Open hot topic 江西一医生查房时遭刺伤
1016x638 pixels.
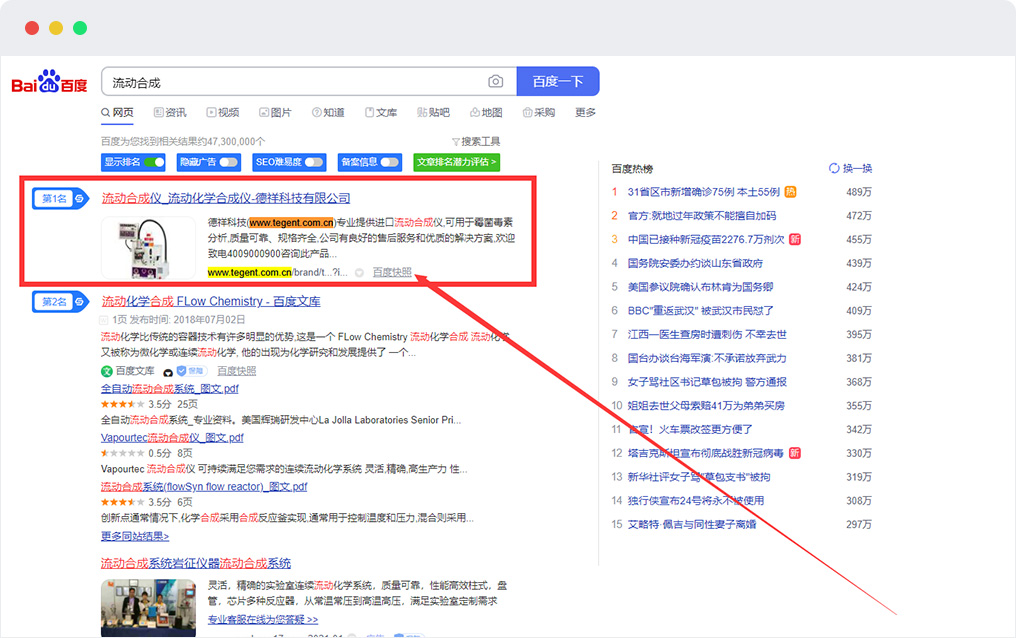click(x=707, y=335)
